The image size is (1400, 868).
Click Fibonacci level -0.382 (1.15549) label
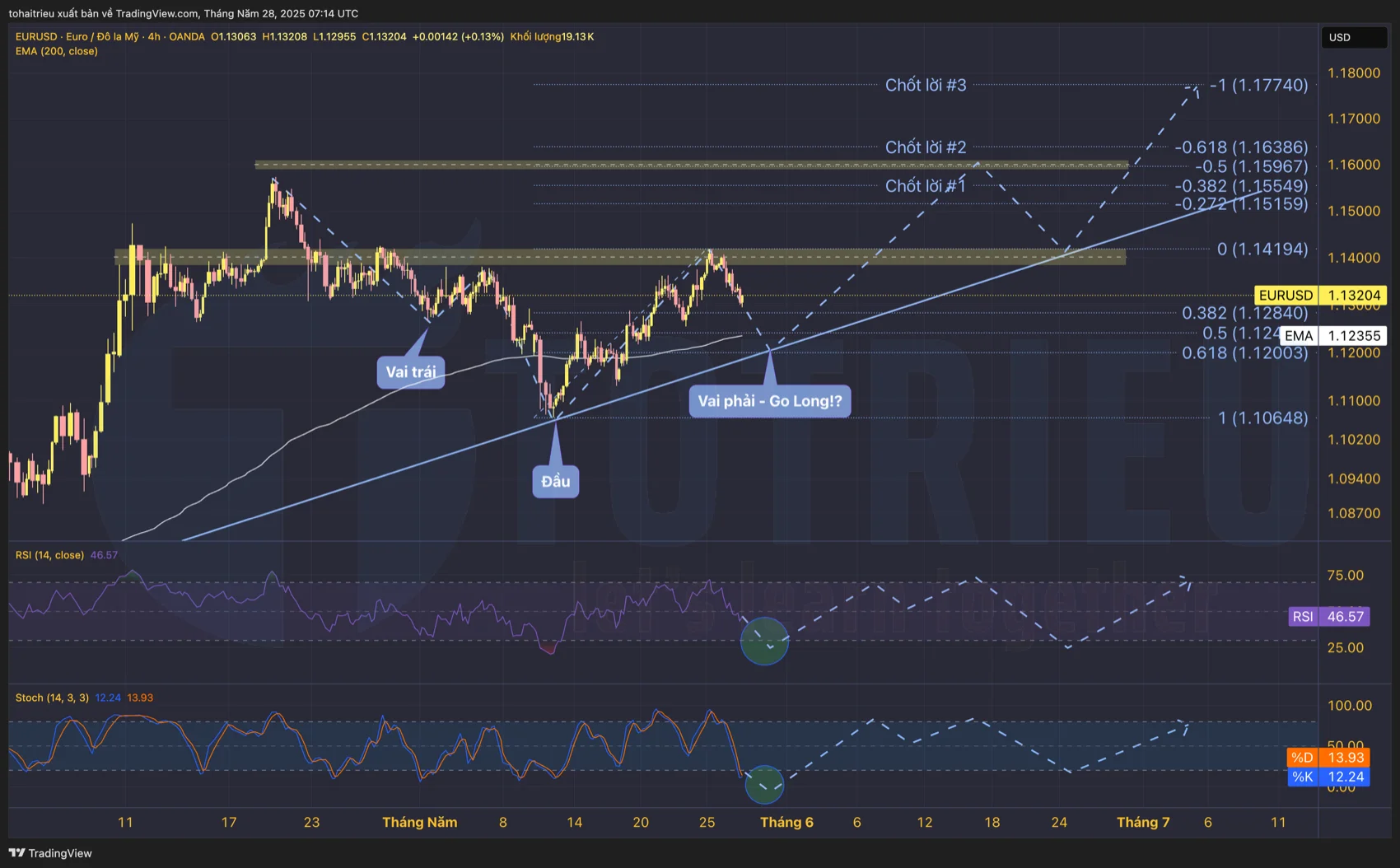(1241, 186)
